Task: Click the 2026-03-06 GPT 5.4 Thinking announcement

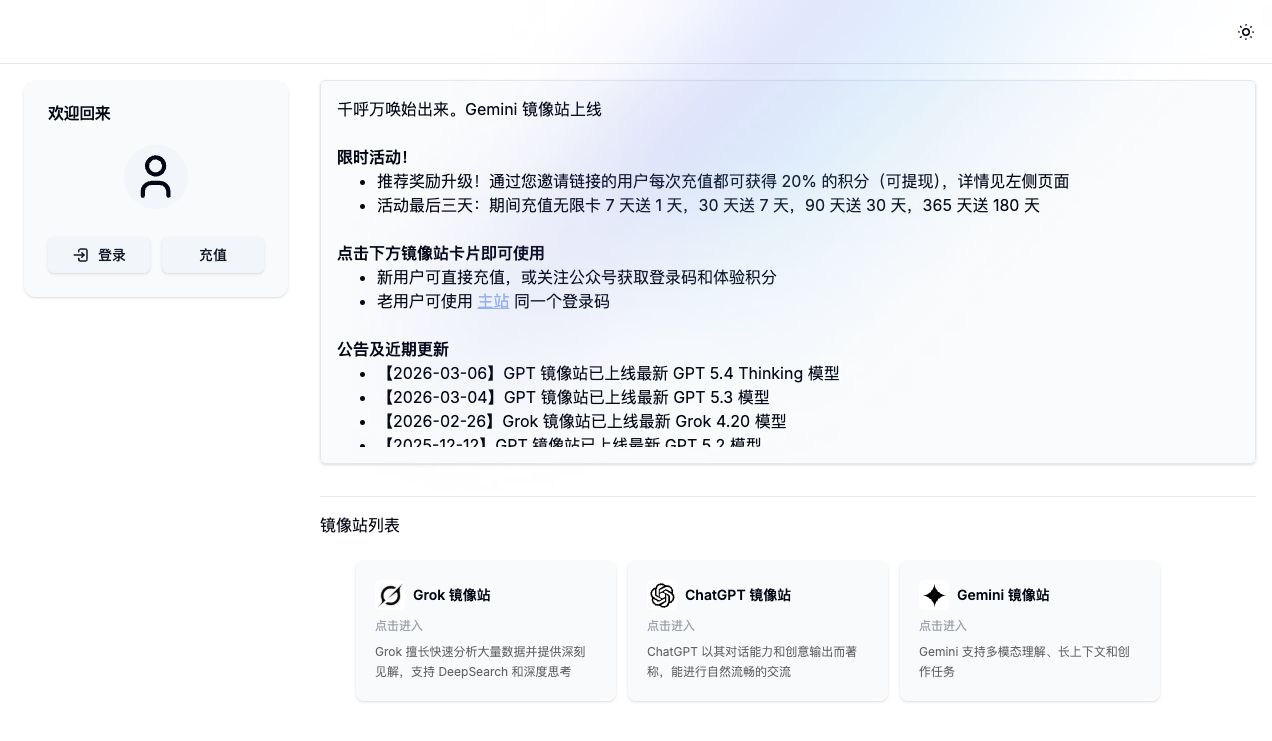Action: coord(608,373)
